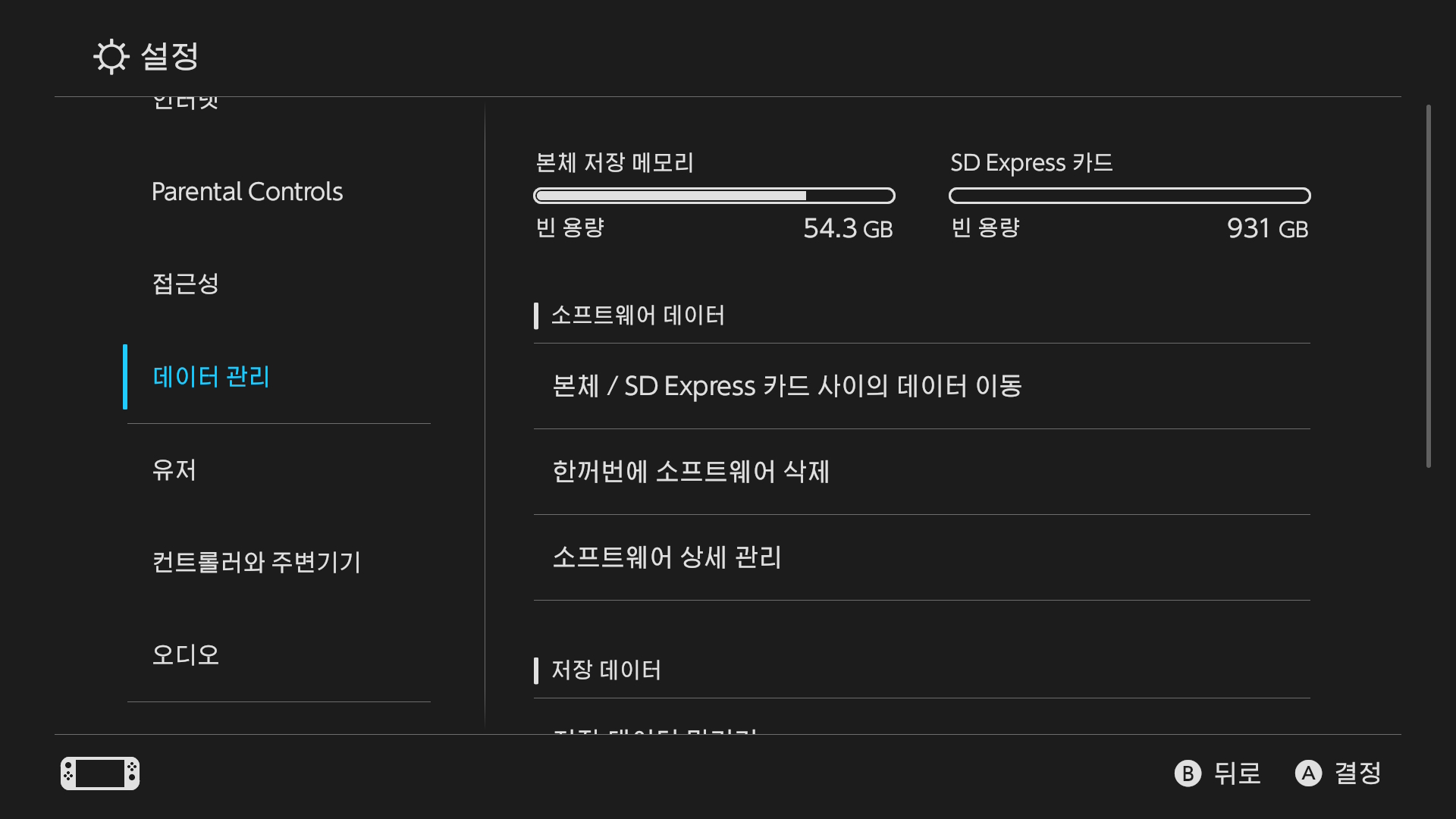Click the console icon at bottom left
Image resolution: width=1456 pixels, height=819 pixels.
[100, 773]
